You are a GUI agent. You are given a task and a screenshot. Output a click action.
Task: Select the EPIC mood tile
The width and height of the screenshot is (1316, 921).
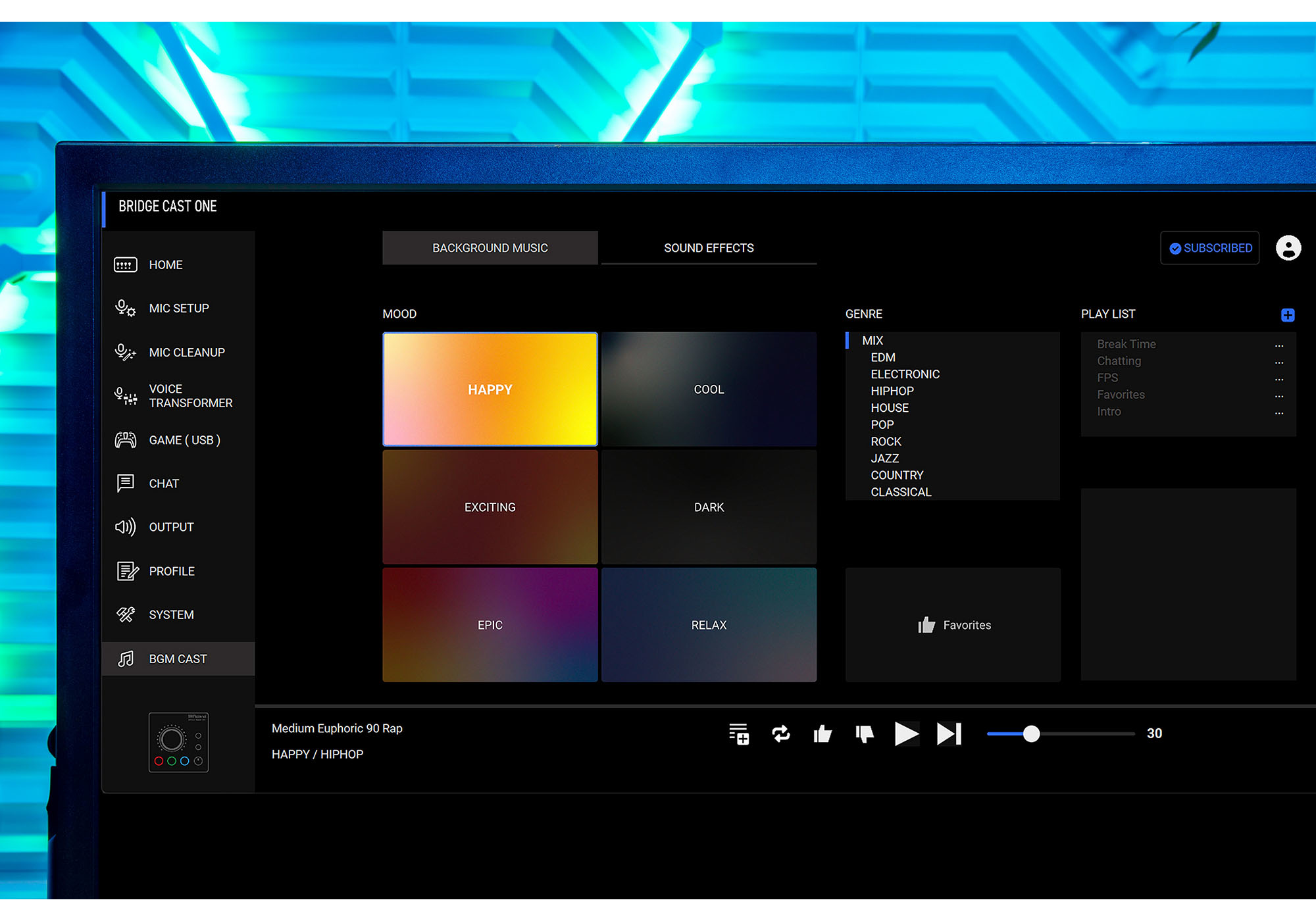[490, 625]
